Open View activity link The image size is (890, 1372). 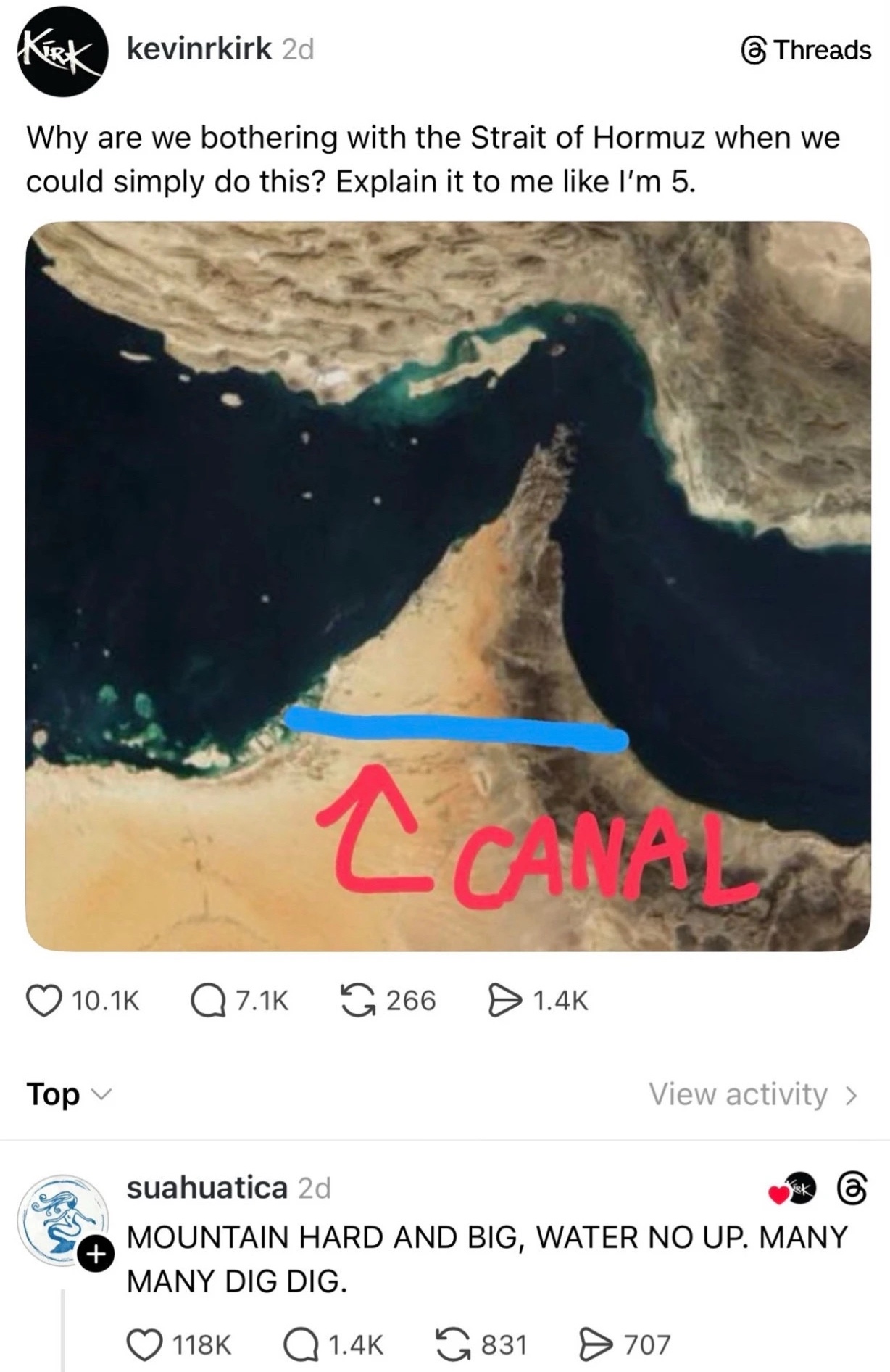[x=754, y=1094]
